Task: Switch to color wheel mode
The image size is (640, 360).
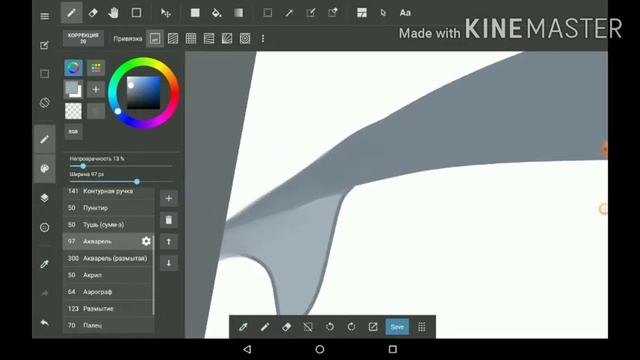Action: pos(73,68)
